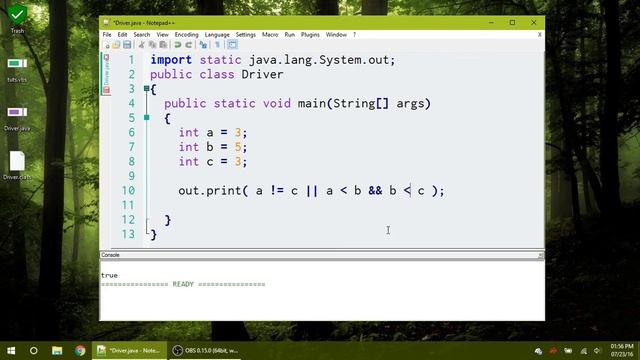Open the Run menu
The height and width of the screenshot is (360, 640).
(x=290, y=35)
